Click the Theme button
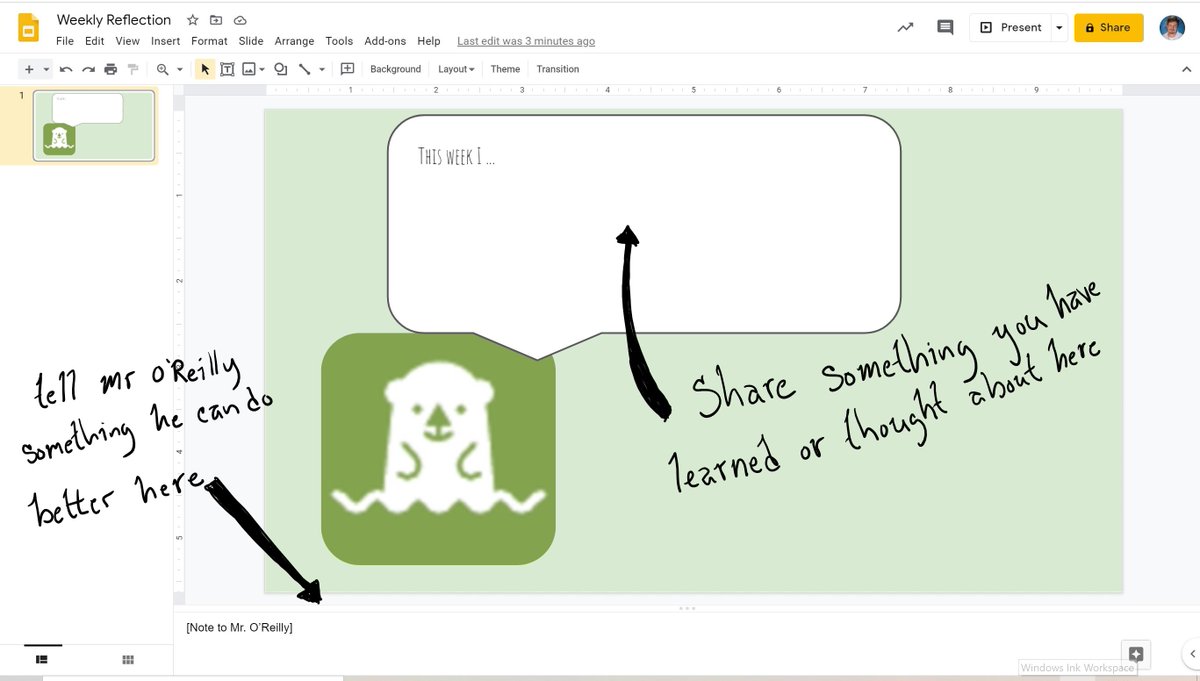The width and height of the screenshot is (1200, 681). [505, 69]
